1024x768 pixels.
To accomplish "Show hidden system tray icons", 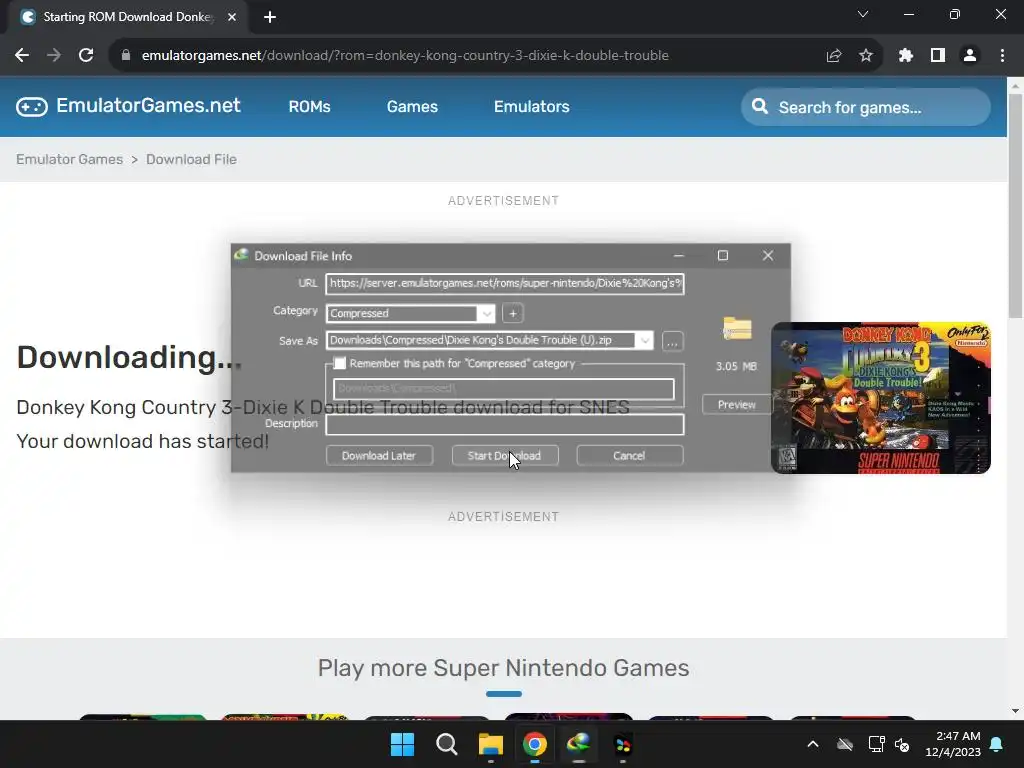I will (813, 744).
